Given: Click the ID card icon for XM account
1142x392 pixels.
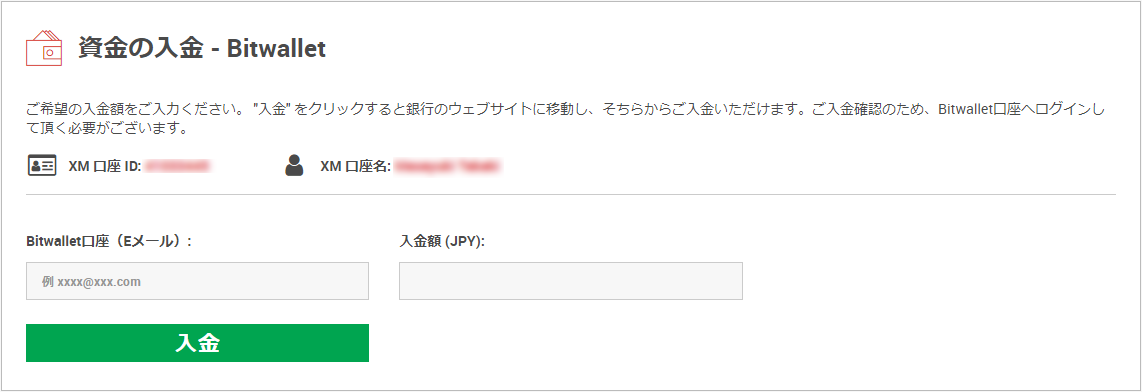Looking at the screenshot, I should [x=42, y=166].
